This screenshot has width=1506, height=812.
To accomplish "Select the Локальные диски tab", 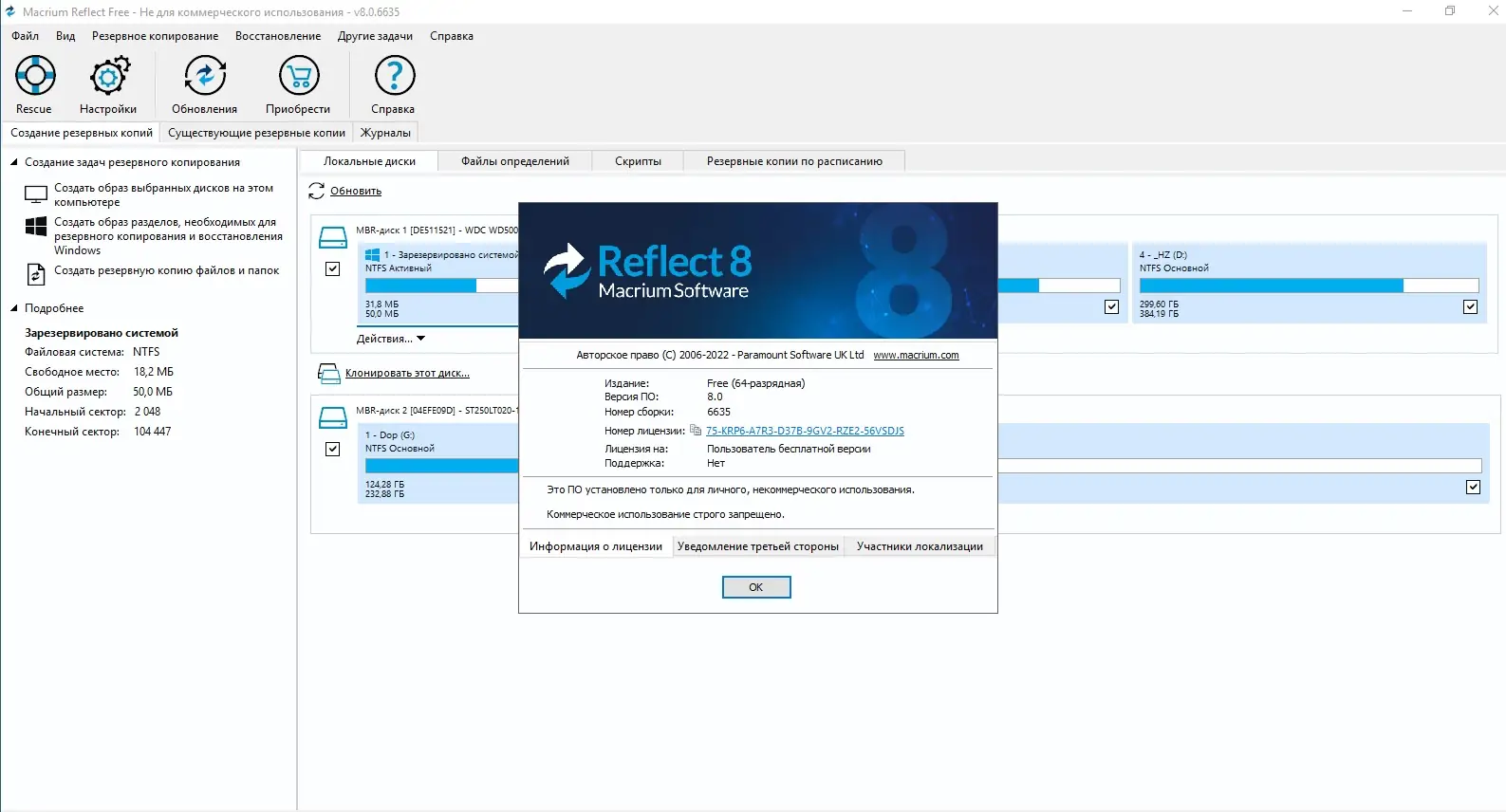I will [x=369, y=161].
